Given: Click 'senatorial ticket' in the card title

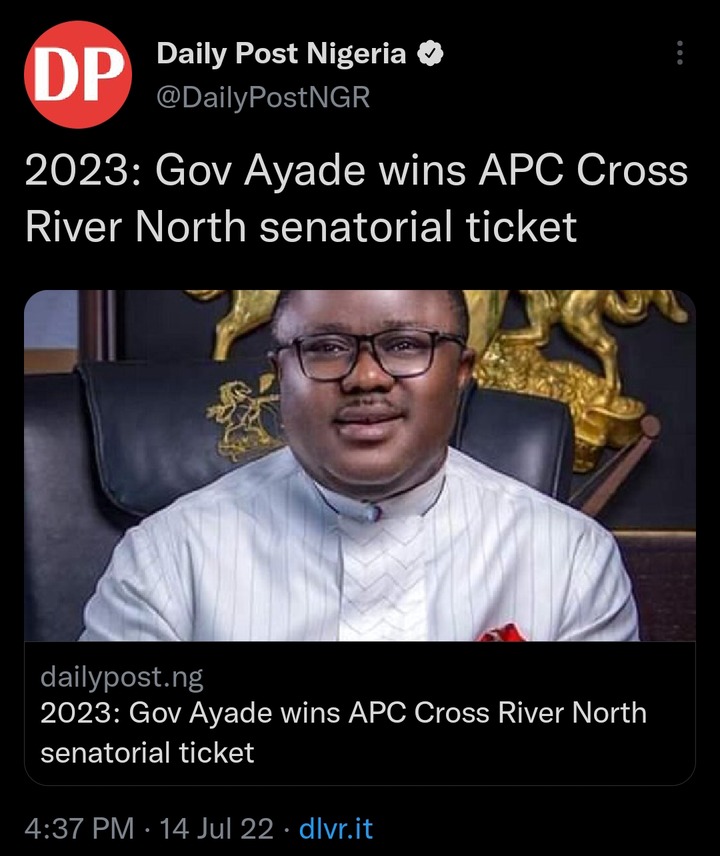Looking at the screenshot, I should click(147, 753).
